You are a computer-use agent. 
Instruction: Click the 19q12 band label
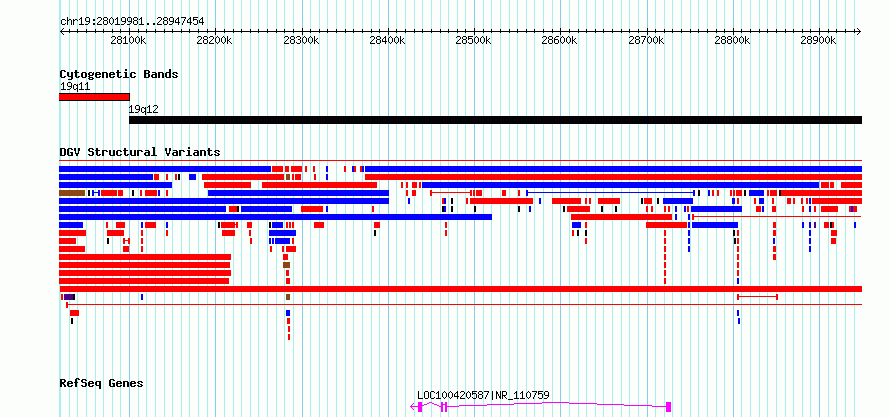point(144,109)
